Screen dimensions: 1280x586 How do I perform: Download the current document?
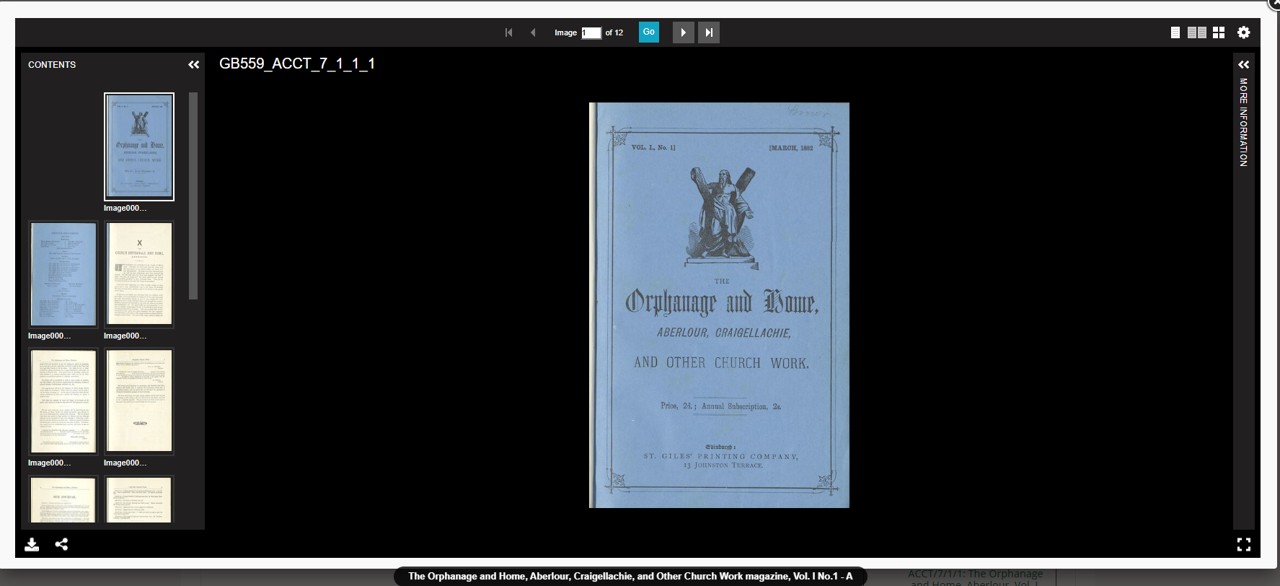pyautogui.click(x=32, y=544)
